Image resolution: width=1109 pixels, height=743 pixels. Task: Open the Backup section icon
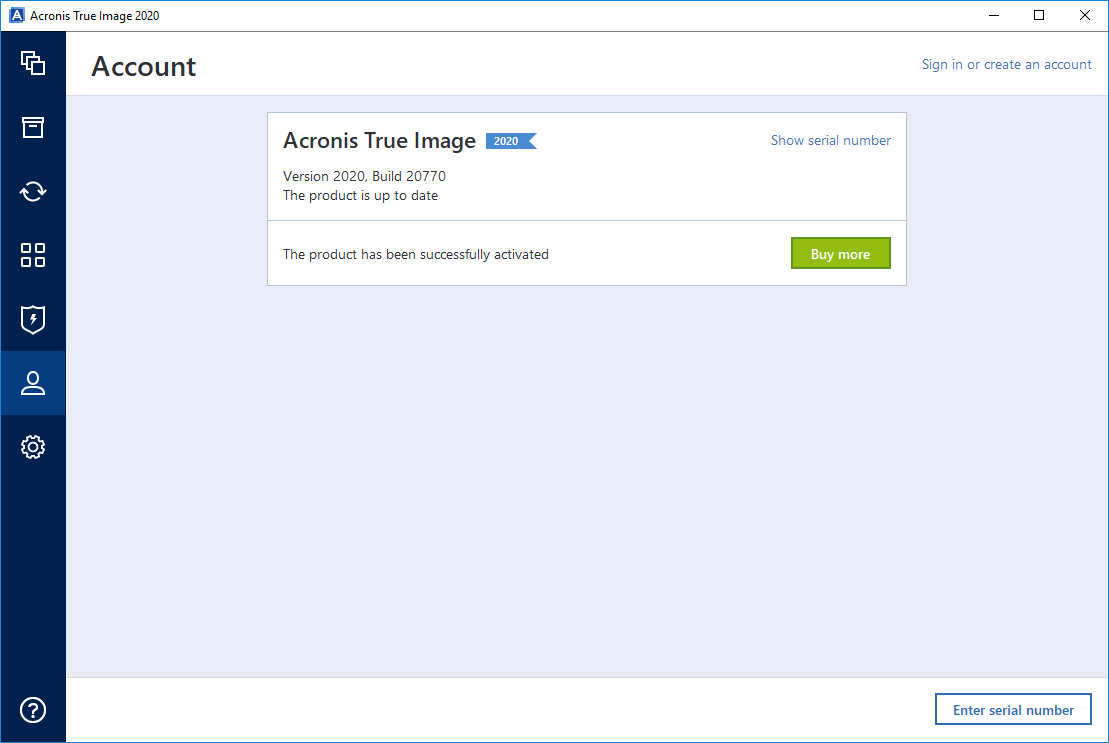click(x=33, y=63)
